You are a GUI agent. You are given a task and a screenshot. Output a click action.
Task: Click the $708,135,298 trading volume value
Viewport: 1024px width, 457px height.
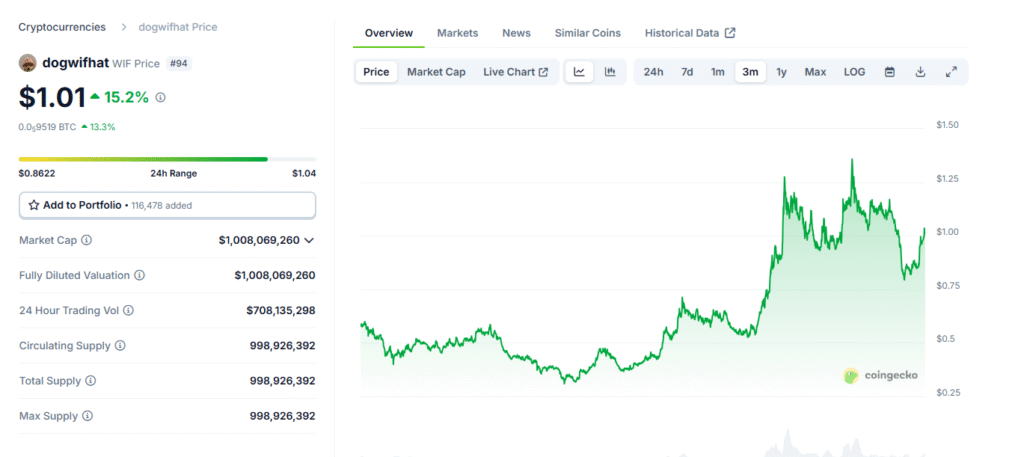coord(281,311)
